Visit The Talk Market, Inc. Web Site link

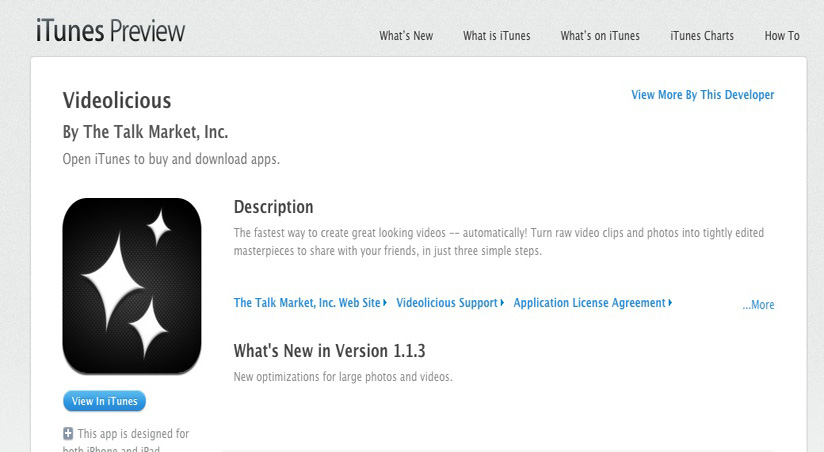click(x=310, y=303)
